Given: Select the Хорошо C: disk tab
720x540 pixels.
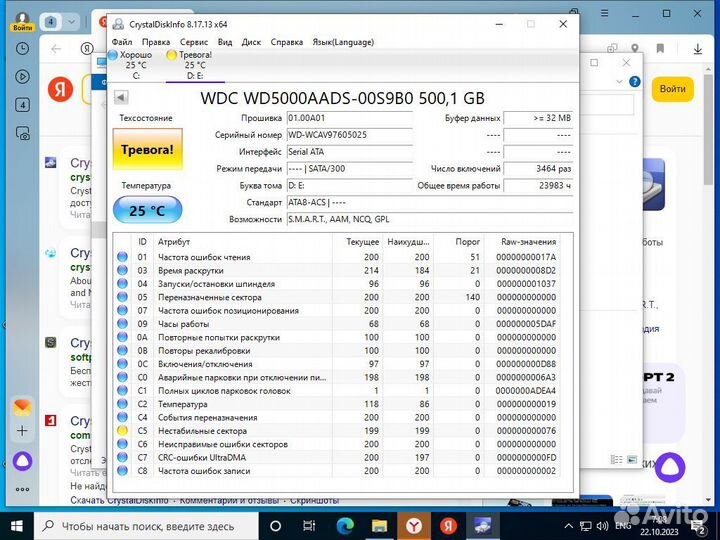Looking at the screenshot, I should pos(135,65).
